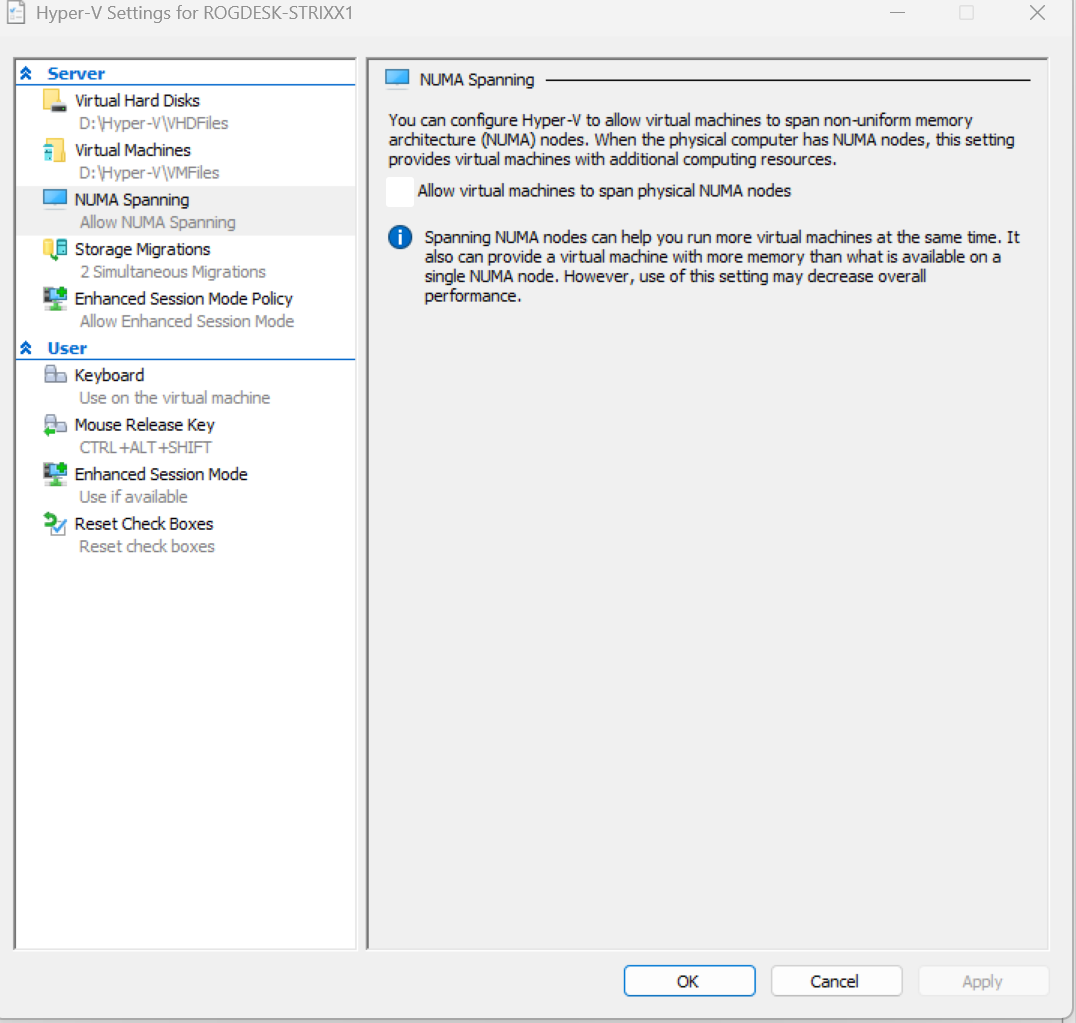
Task: Open Enhanced Session Mode Policy settings
Action: click(x=185, y=298)
